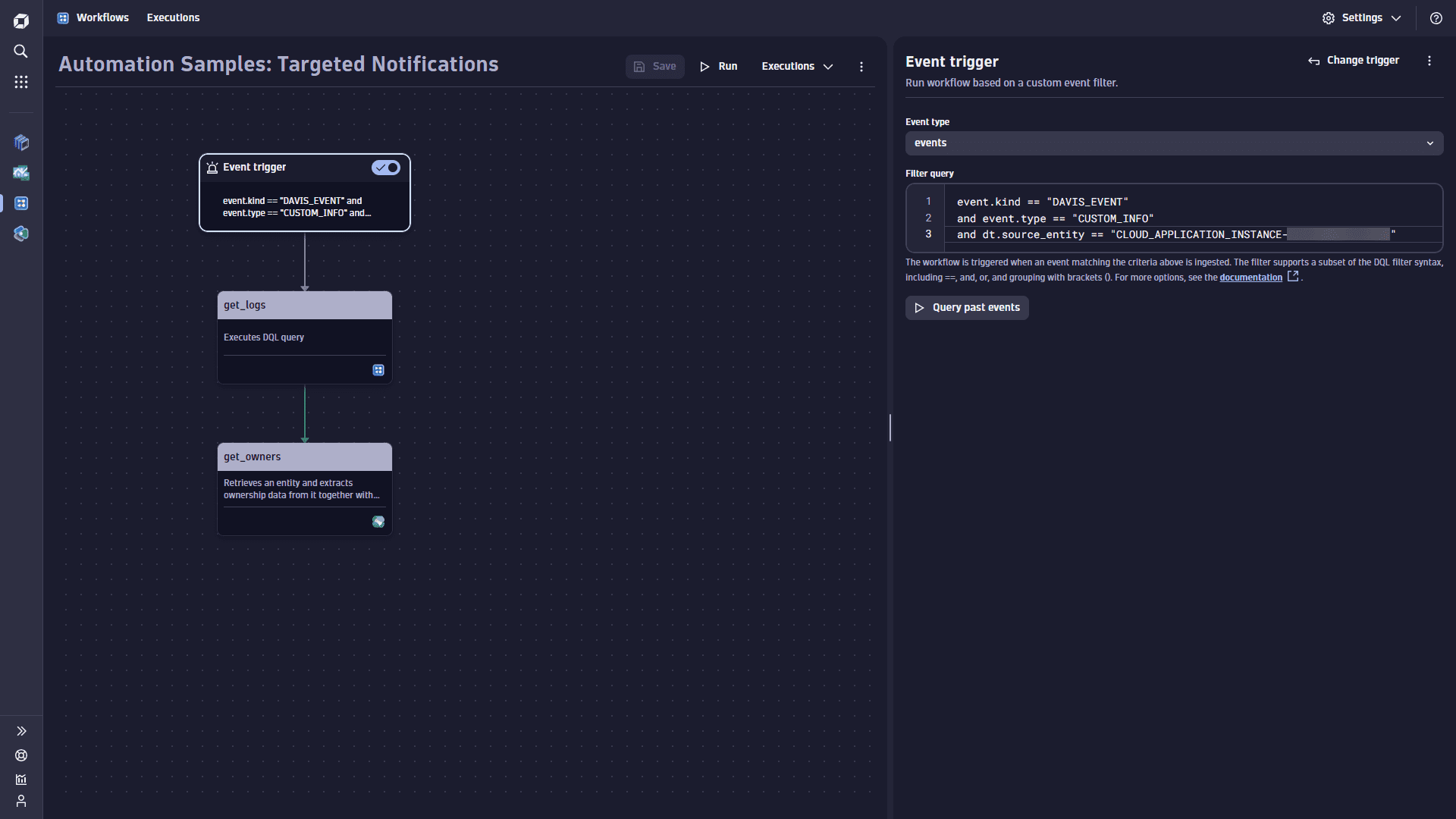Image resolution: width=1456 pixels, height=819 pixels.
Task: Click the help question mark icon
Action: (x=1436, y=18)
